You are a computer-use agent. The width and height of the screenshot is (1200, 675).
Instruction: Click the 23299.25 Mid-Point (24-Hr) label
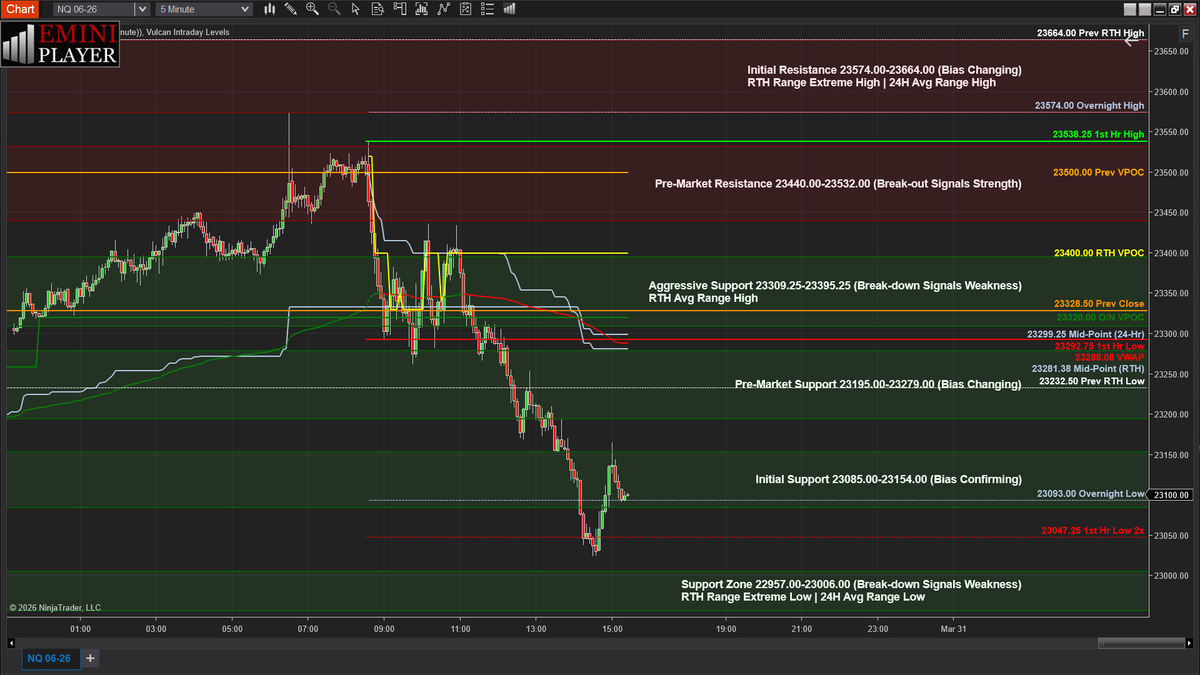[x=1086, y=334]
